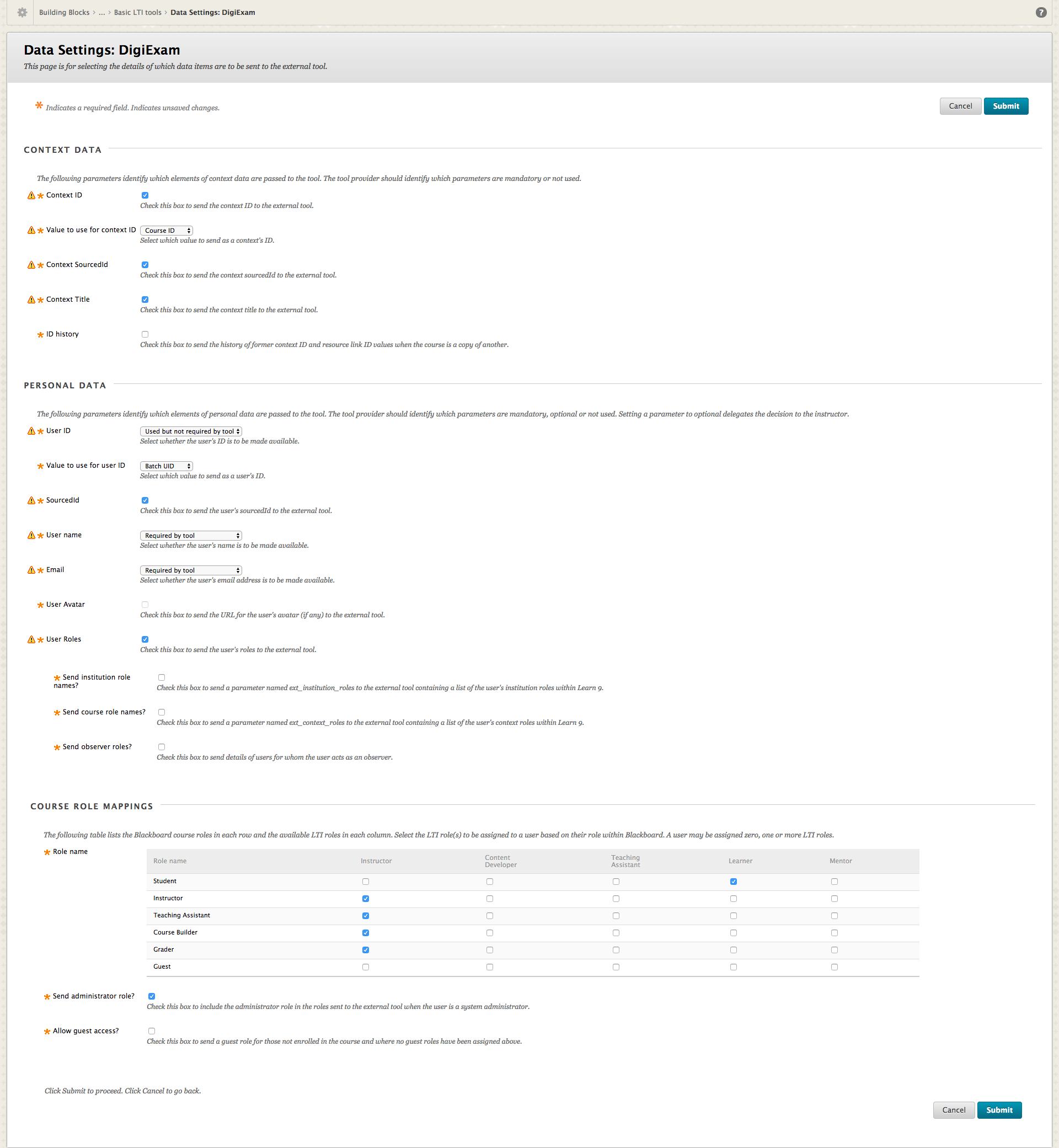The image size is (1059, 1148).
Task: Click warning icon next to User ID
Action: click(31, 431)
